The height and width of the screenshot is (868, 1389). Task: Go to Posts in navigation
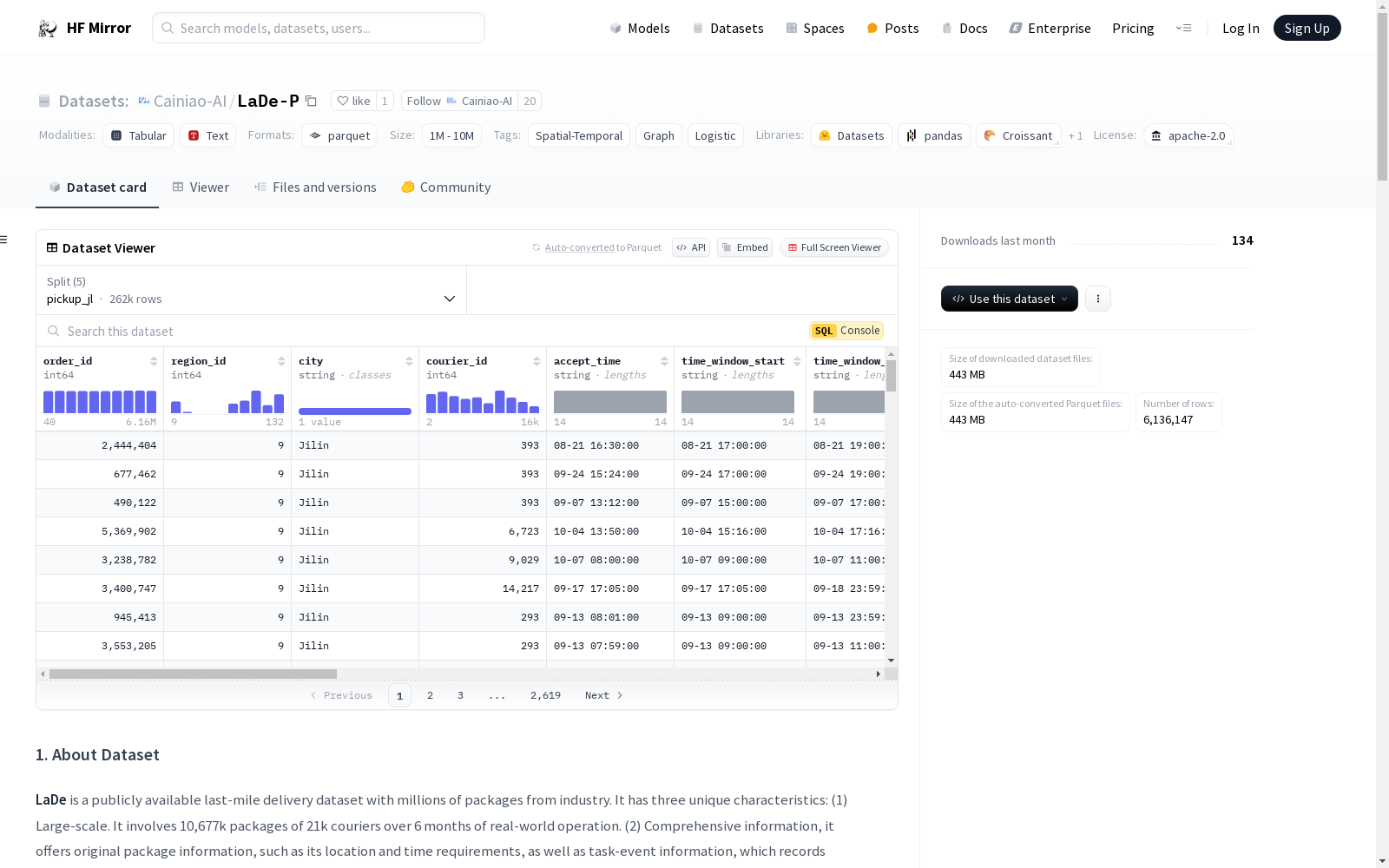point(893,29)
